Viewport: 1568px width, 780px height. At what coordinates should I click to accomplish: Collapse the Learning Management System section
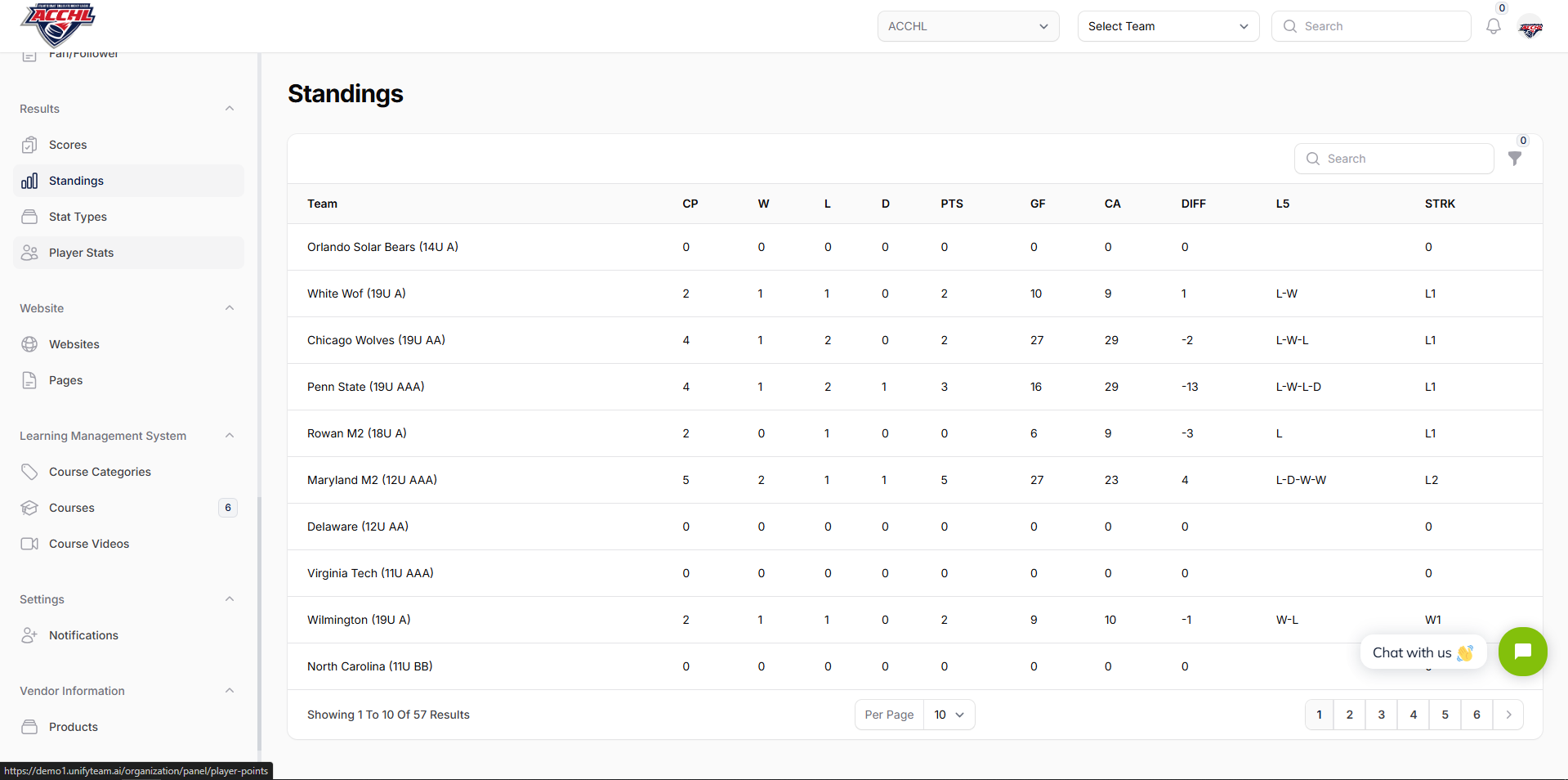(x=230, y=435)
